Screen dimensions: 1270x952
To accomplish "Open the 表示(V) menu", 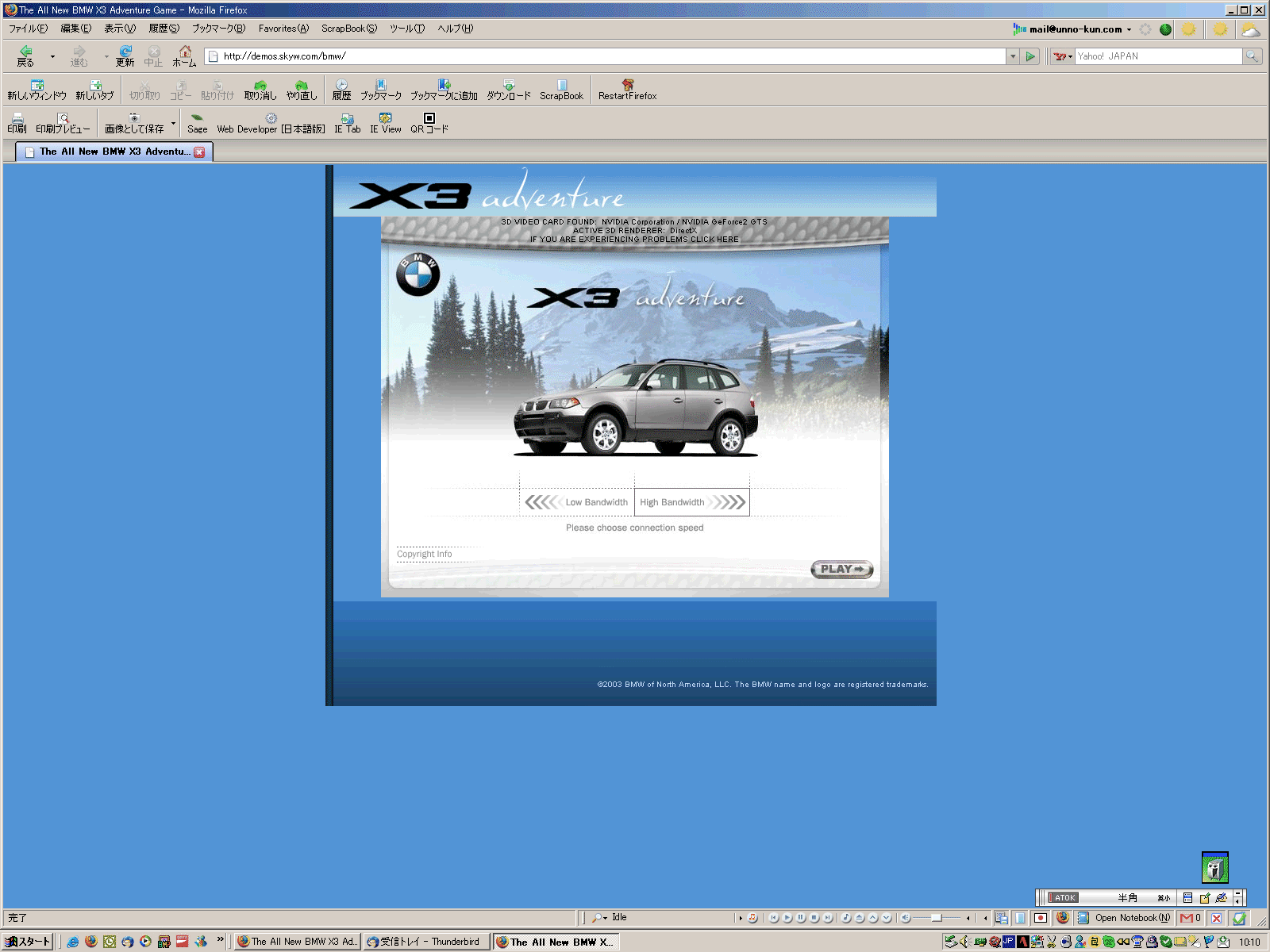I will [120, 29].
